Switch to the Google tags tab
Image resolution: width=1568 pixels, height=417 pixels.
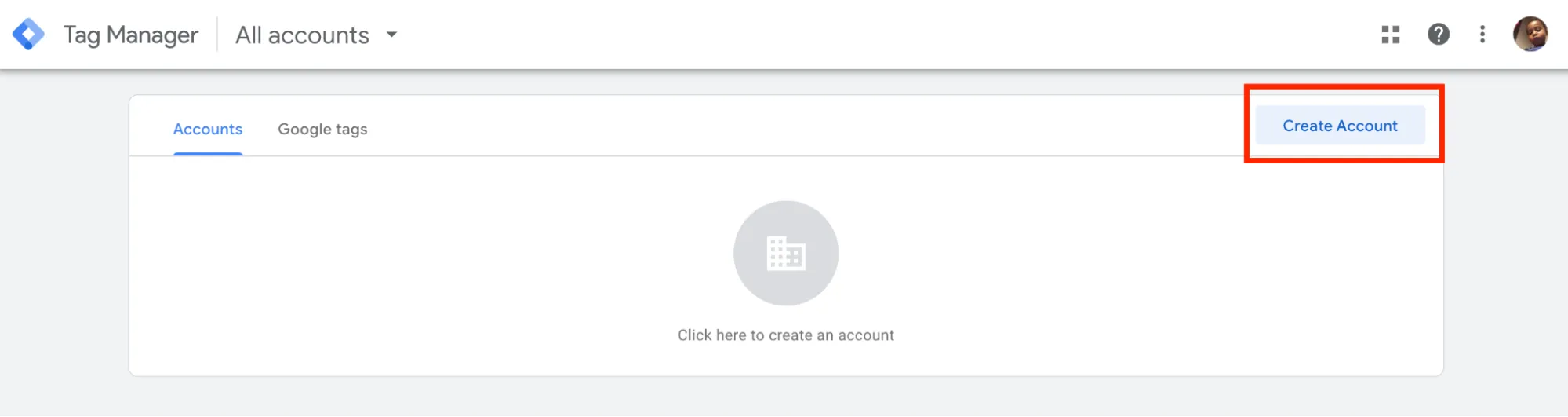(x=322, y=129)
